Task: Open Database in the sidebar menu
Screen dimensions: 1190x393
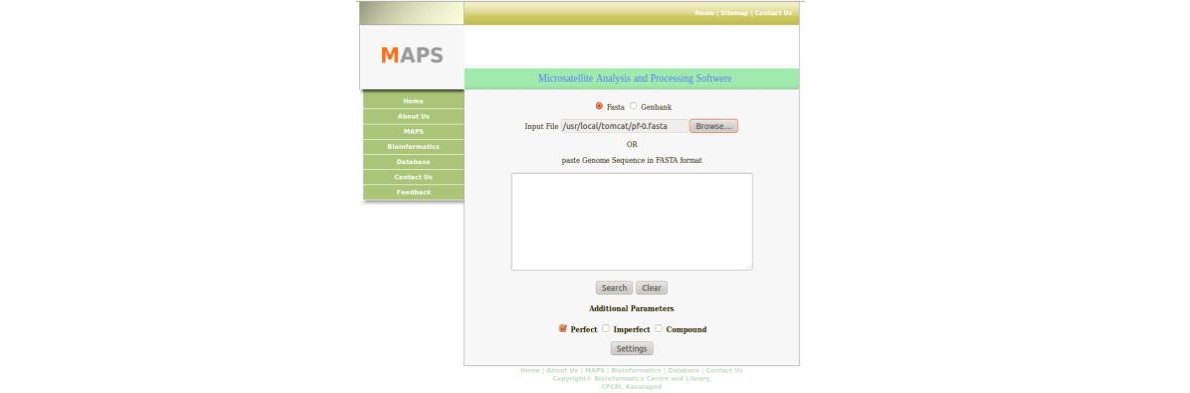Action: point(414,162)
